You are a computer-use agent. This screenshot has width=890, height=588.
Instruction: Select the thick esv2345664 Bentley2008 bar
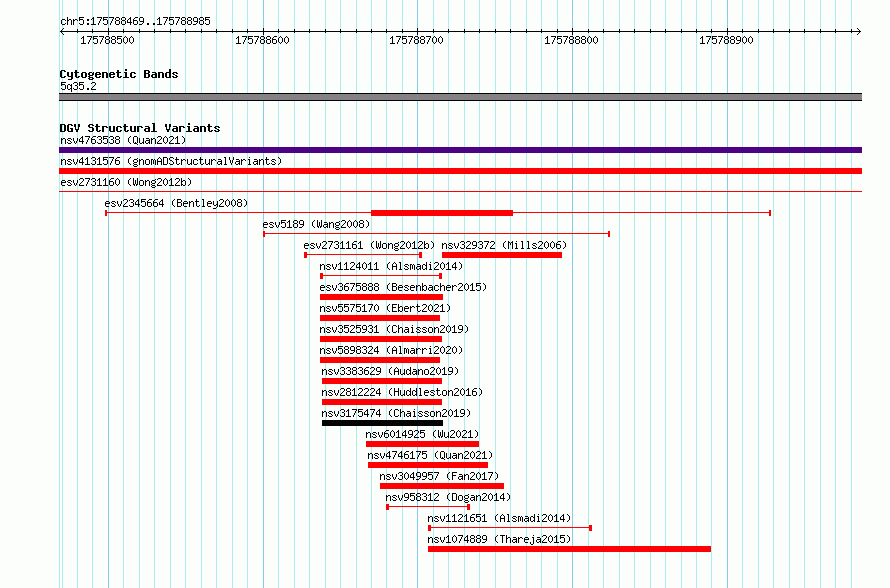pyautogui.click(x=442, y=213)
